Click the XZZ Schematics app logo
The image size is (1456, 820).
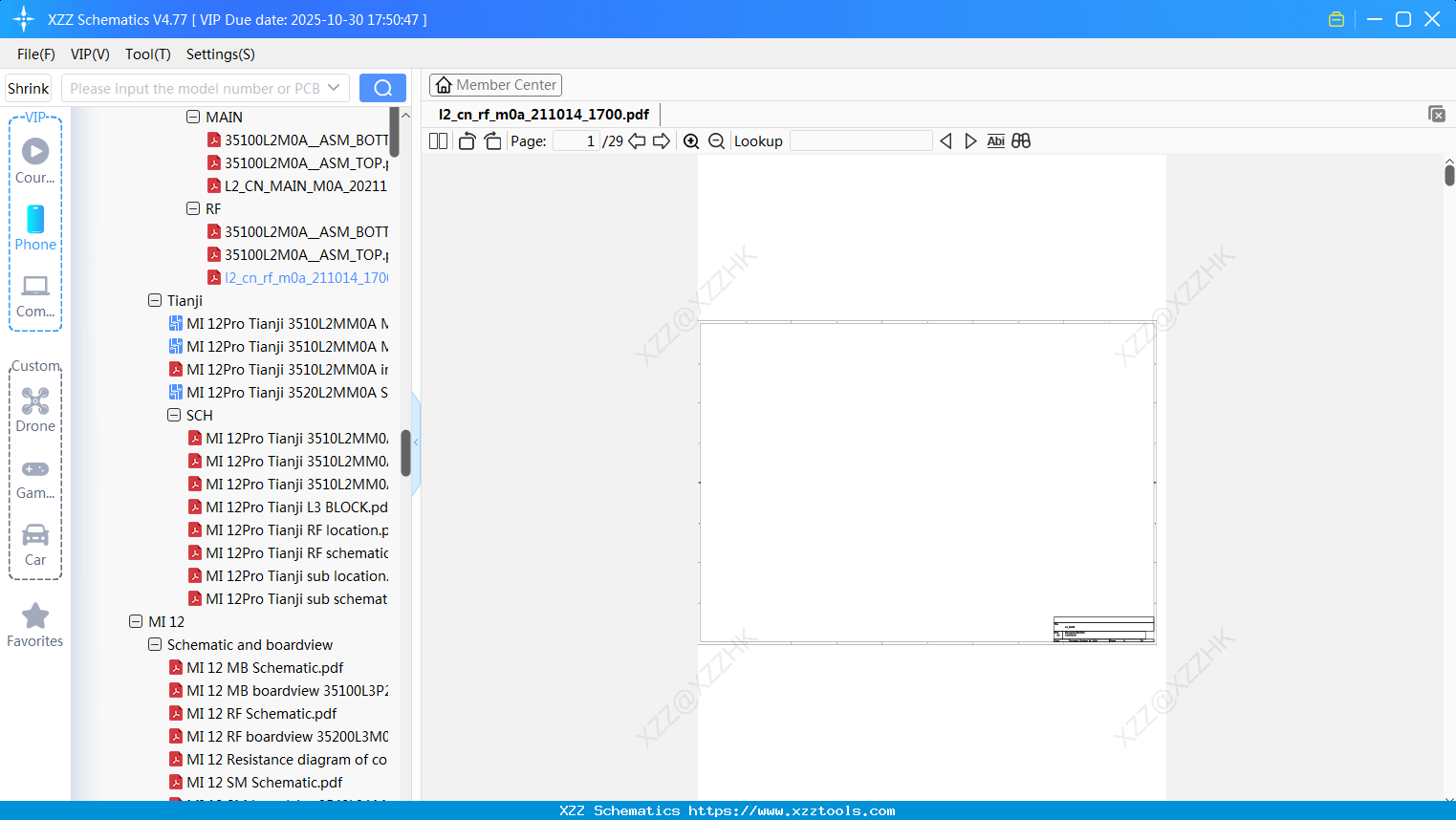coord(24,19)
